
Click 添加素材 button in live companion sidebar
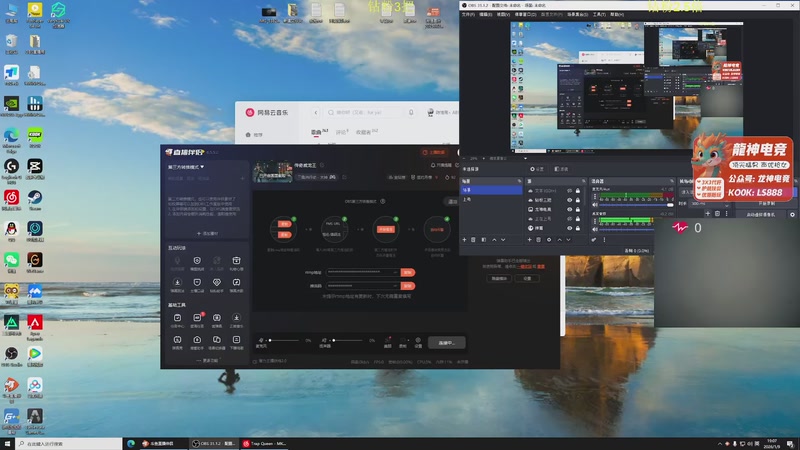pos(208,234)
